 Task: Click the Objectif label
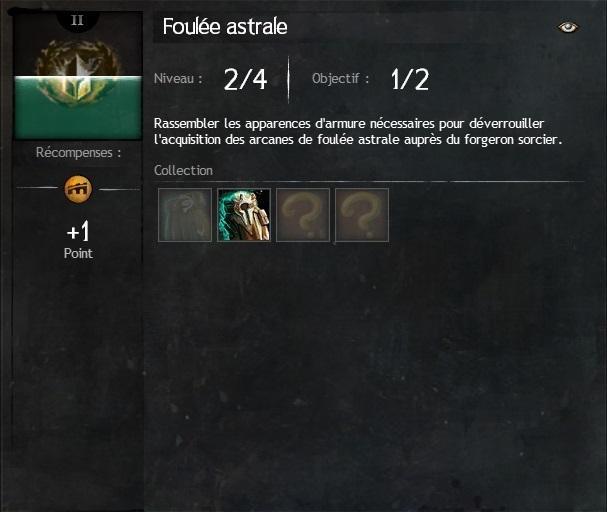340,79
